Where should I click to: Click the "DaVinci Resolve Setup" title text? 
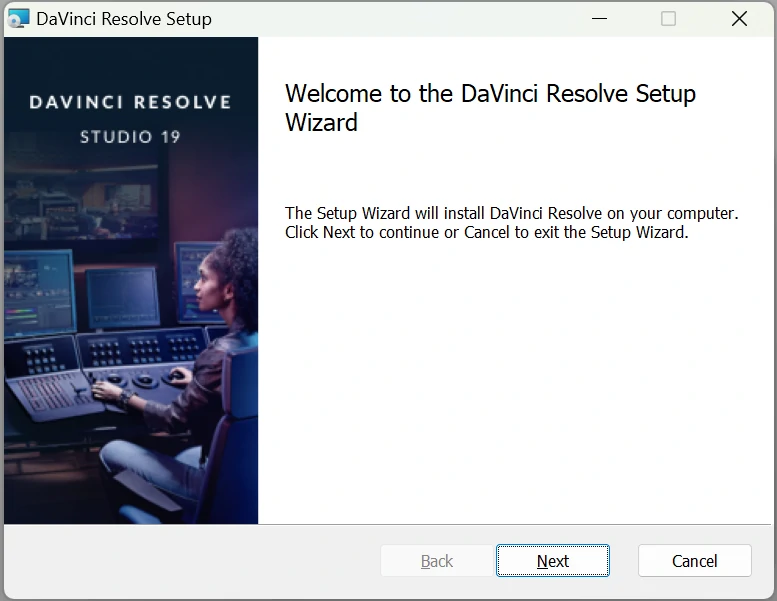(124, 19)
